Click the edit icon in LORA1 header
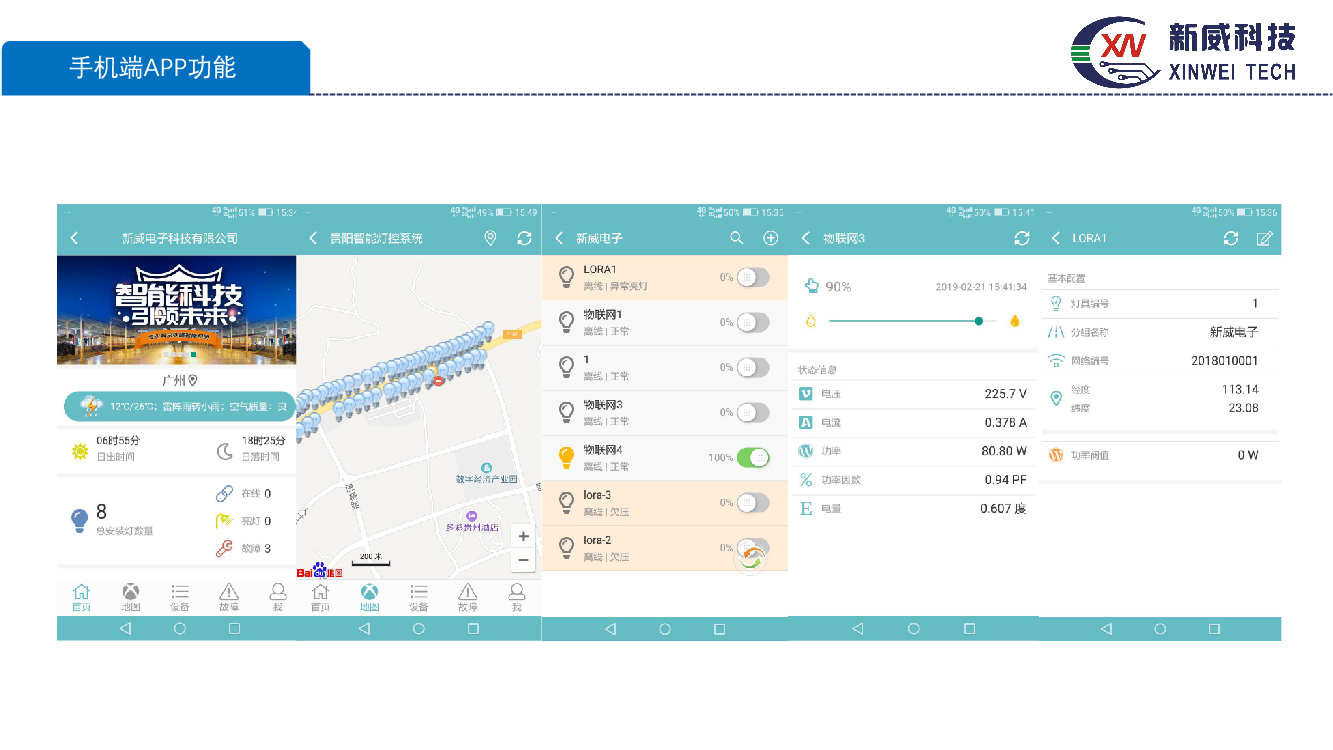The width and height of the screenshot is (1333, 750). click(1264, 238)
